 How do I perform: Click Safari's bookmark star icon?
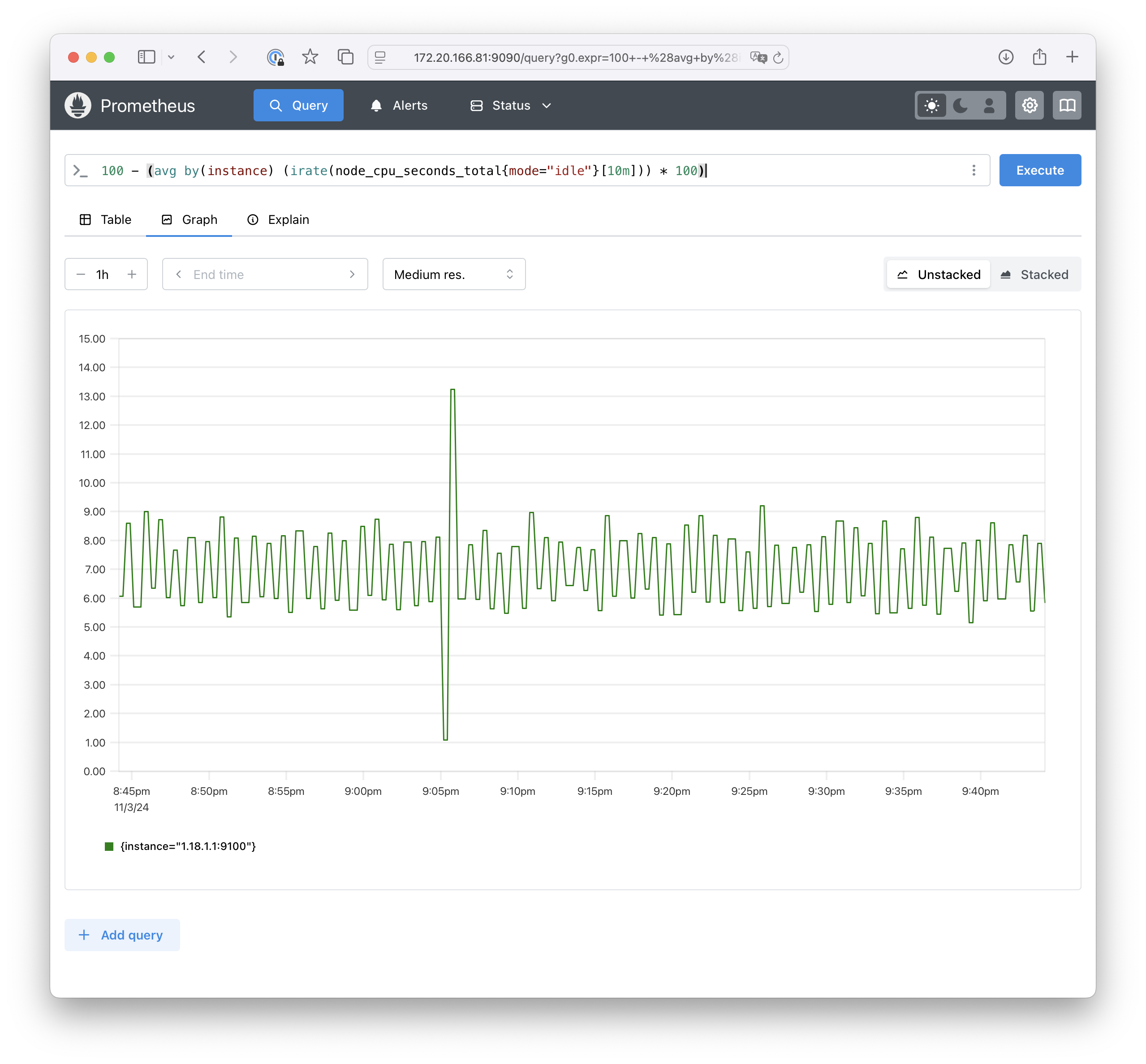pyautogui.click(x=310, y=57)
